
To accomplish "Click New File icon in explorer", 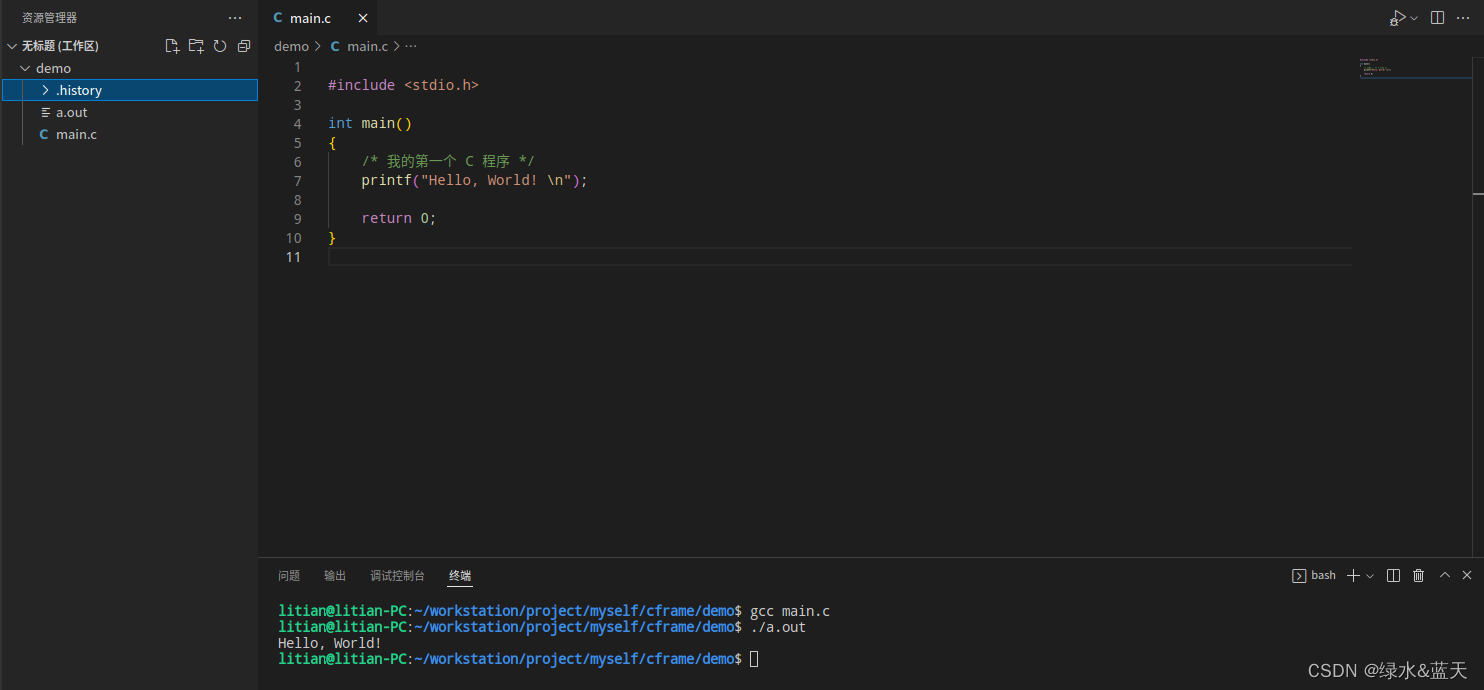I will pos(172,46).
